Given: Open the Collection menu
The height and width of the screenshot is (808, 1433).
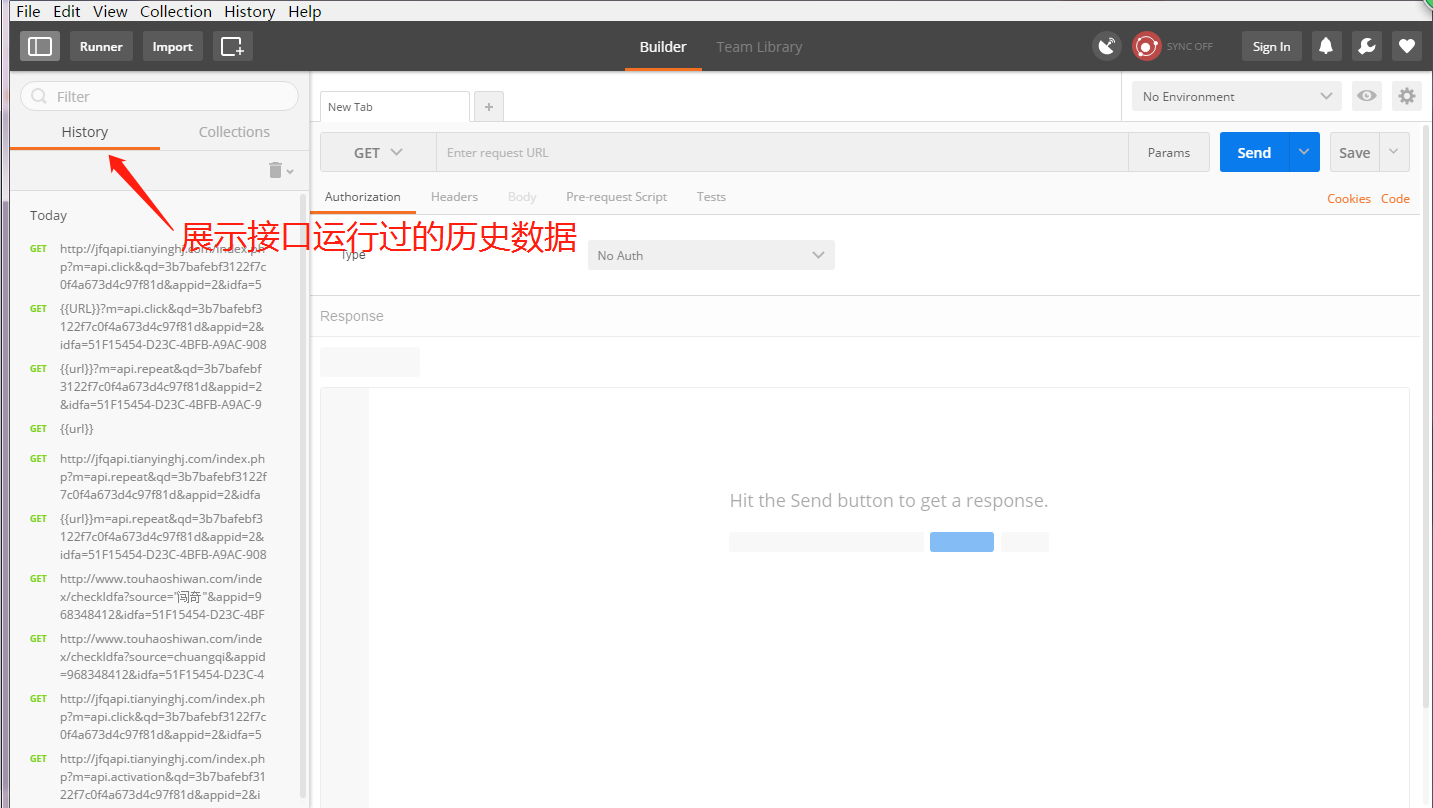Looking at the screenshot, I should click(x=176, y=11).
